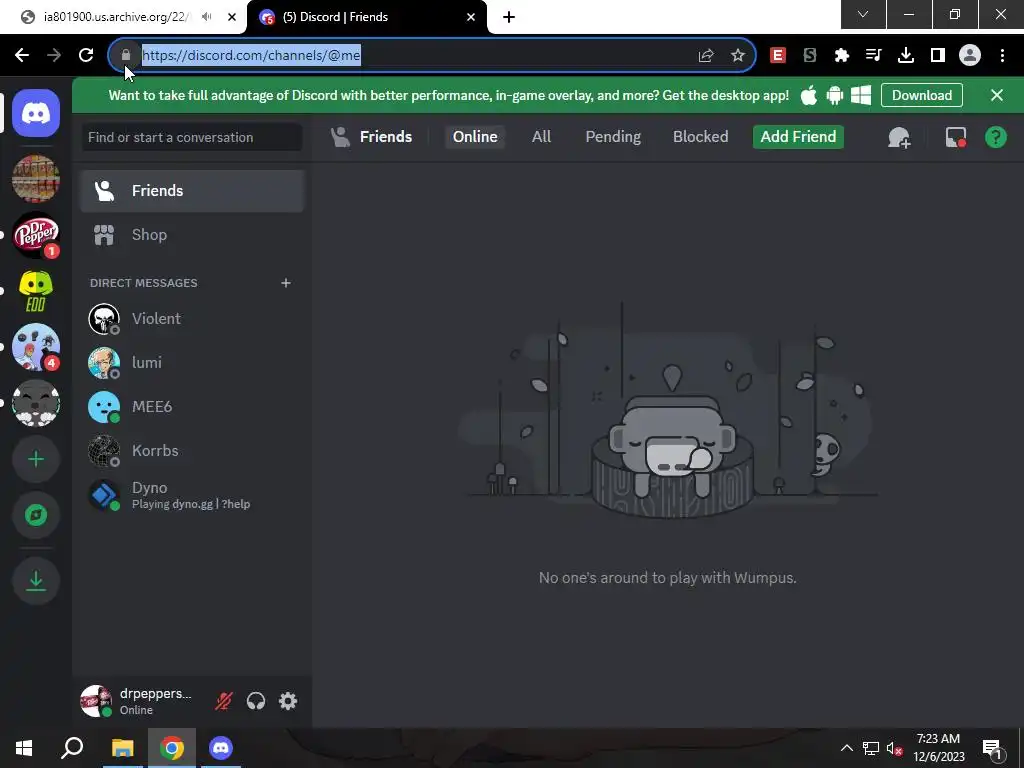Open taskbar volume icon
Image resolution: width=1024 pixels, height=768 pixels.
[x=893, y=748]
